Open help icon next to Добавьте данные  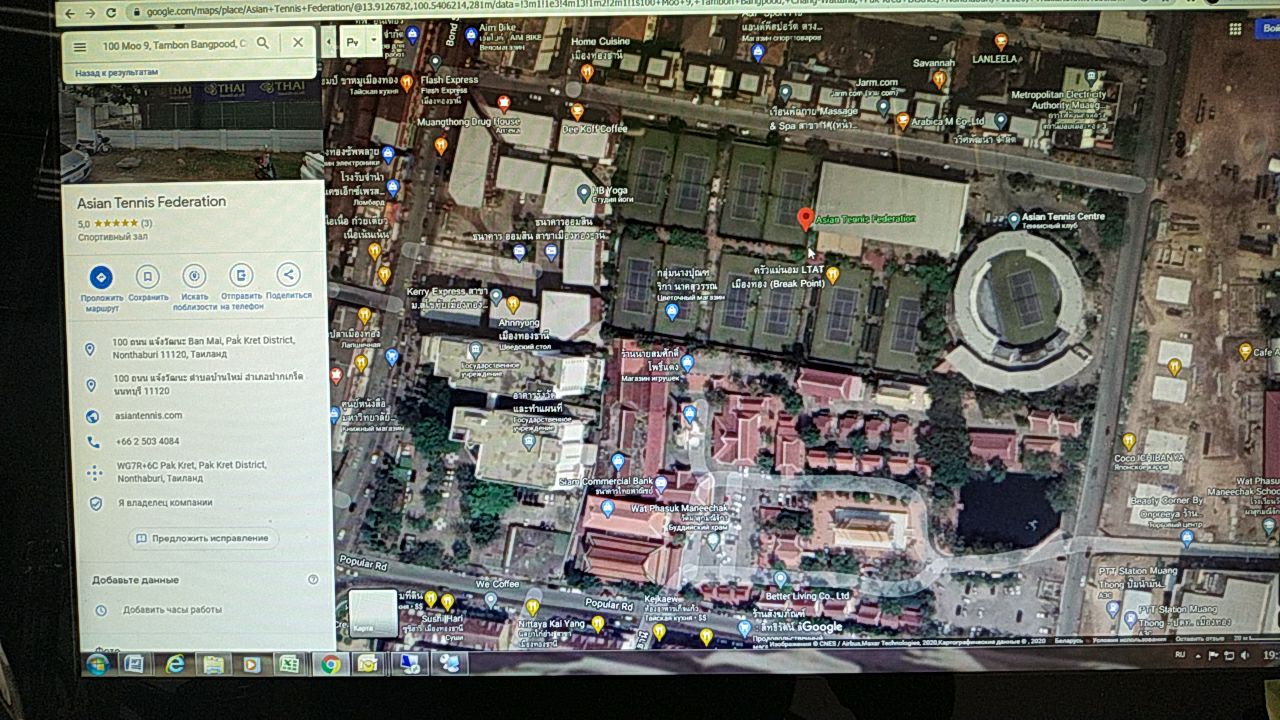coord(313,579)
